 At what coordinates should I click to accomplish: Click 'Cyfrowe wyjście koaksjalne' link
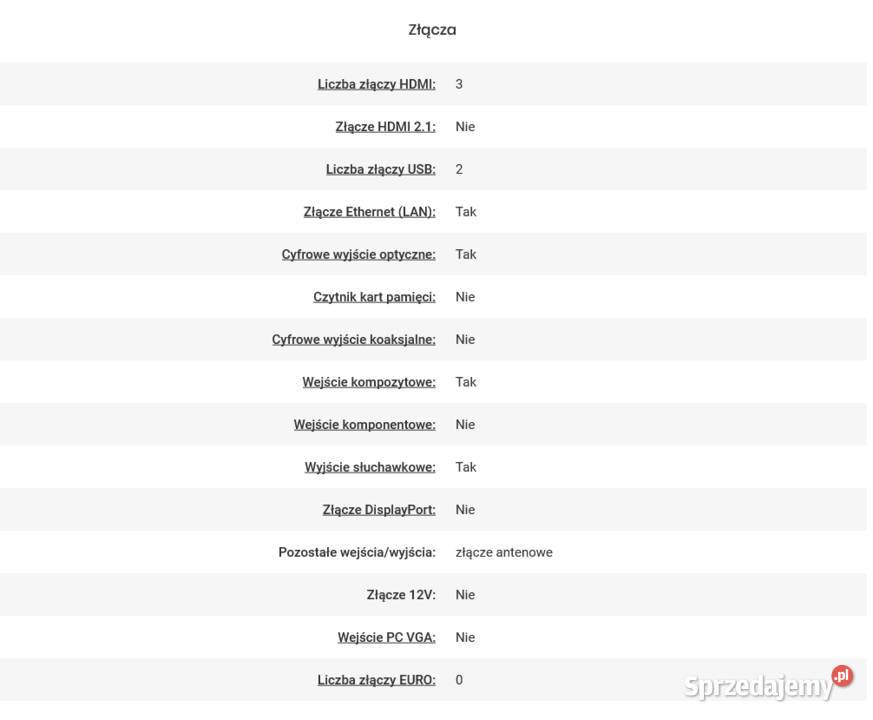tap(354, 340)
